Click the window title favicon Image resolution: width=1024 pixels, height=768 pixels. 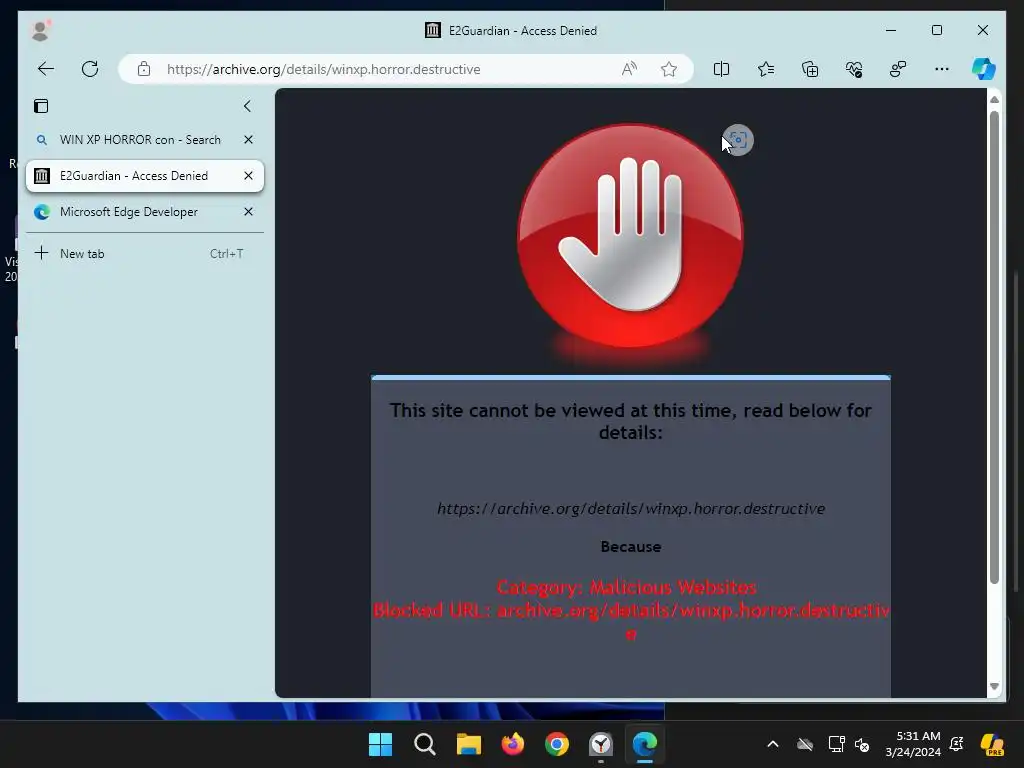(x=432, y=30)
